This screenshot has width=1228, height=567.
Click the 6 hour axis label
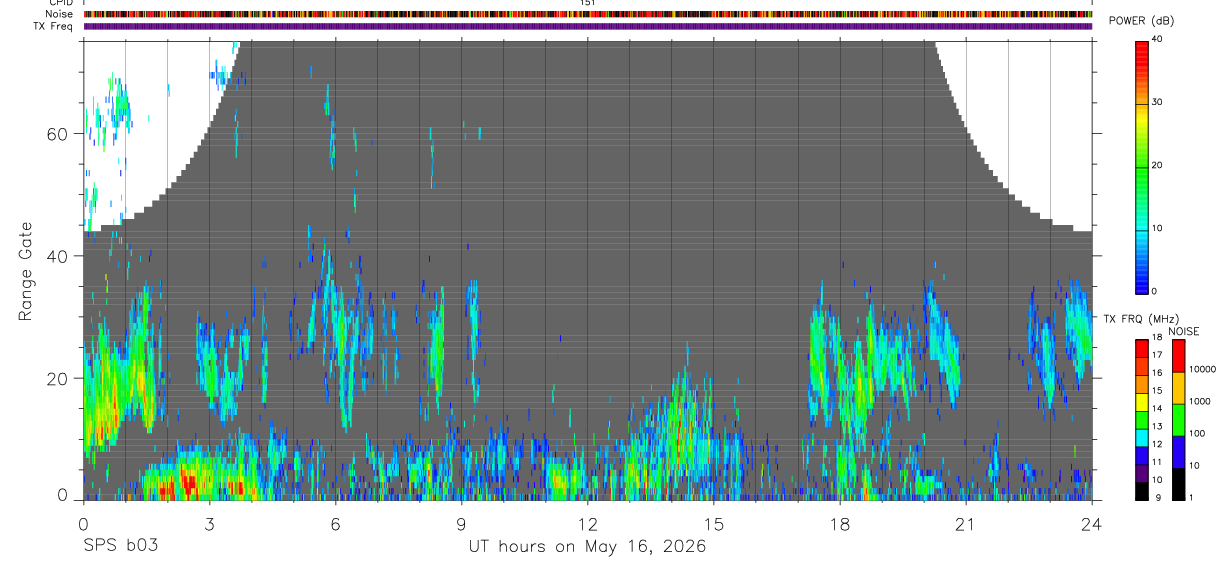tap(335, 523)
